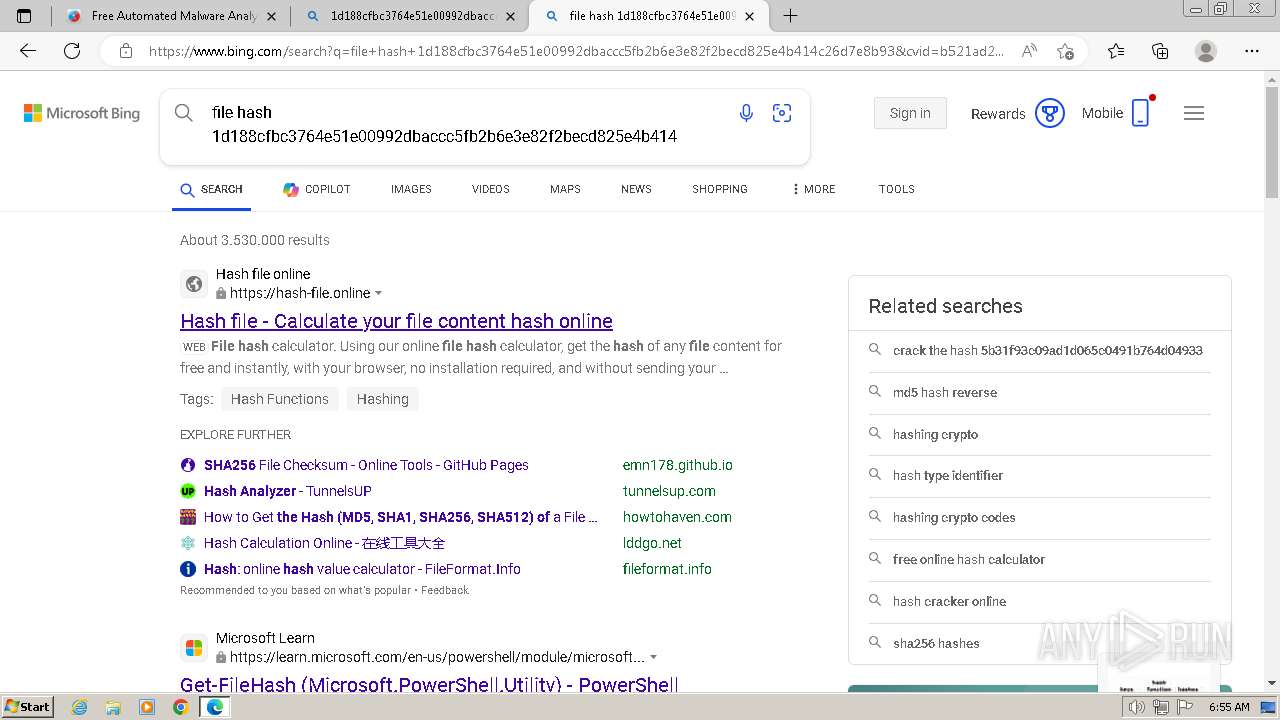Go to Microsoft Bing home logo

(x=82, y=113)
